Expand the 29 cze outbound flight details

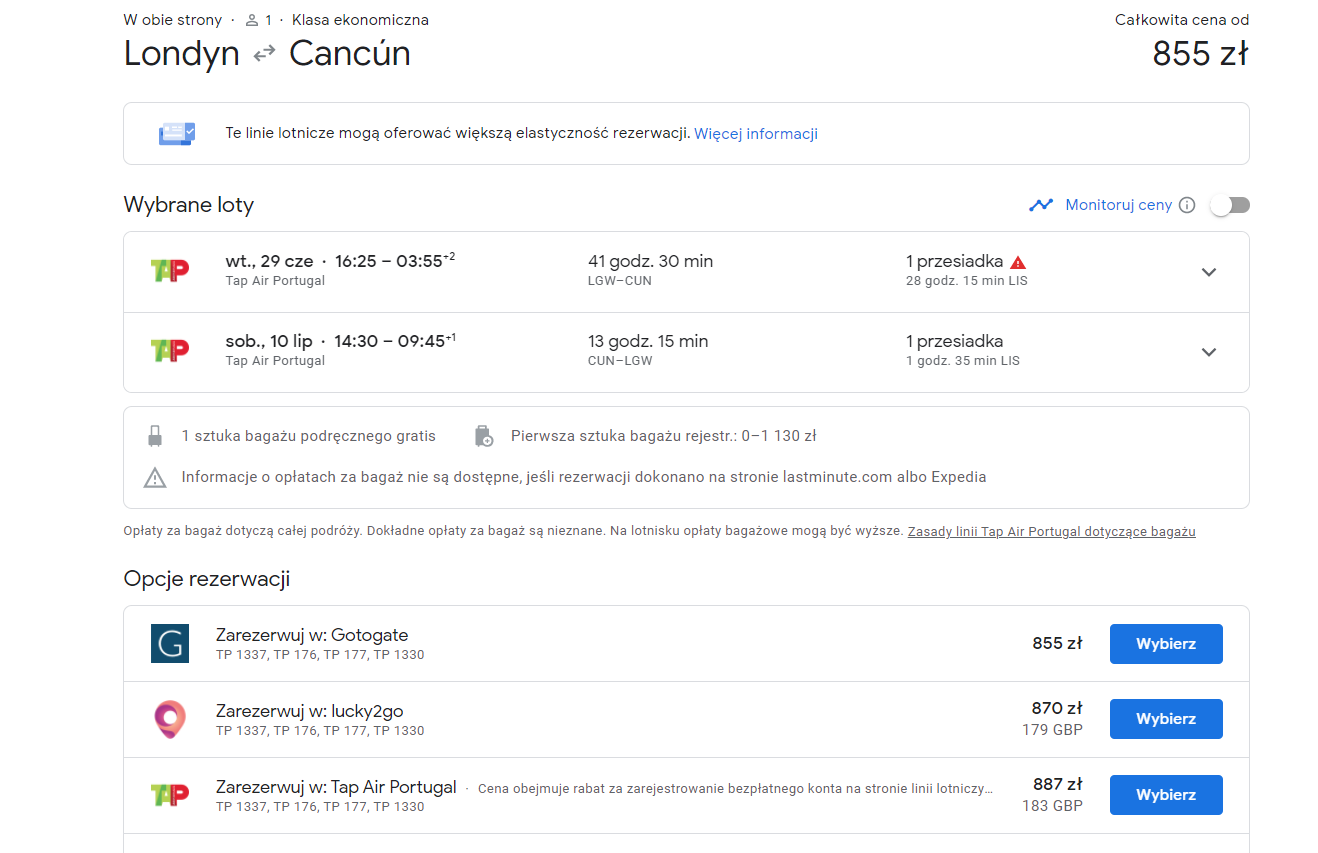click(x=1209, y=272)
